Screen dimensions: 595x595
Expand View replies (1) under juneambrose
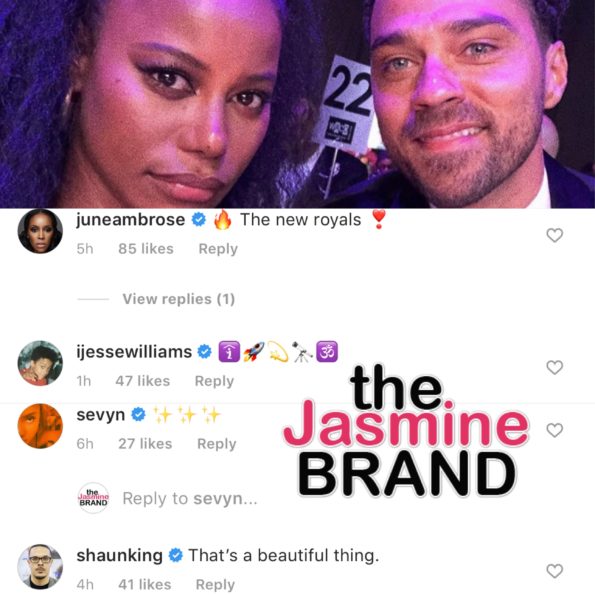click(178, 299)
